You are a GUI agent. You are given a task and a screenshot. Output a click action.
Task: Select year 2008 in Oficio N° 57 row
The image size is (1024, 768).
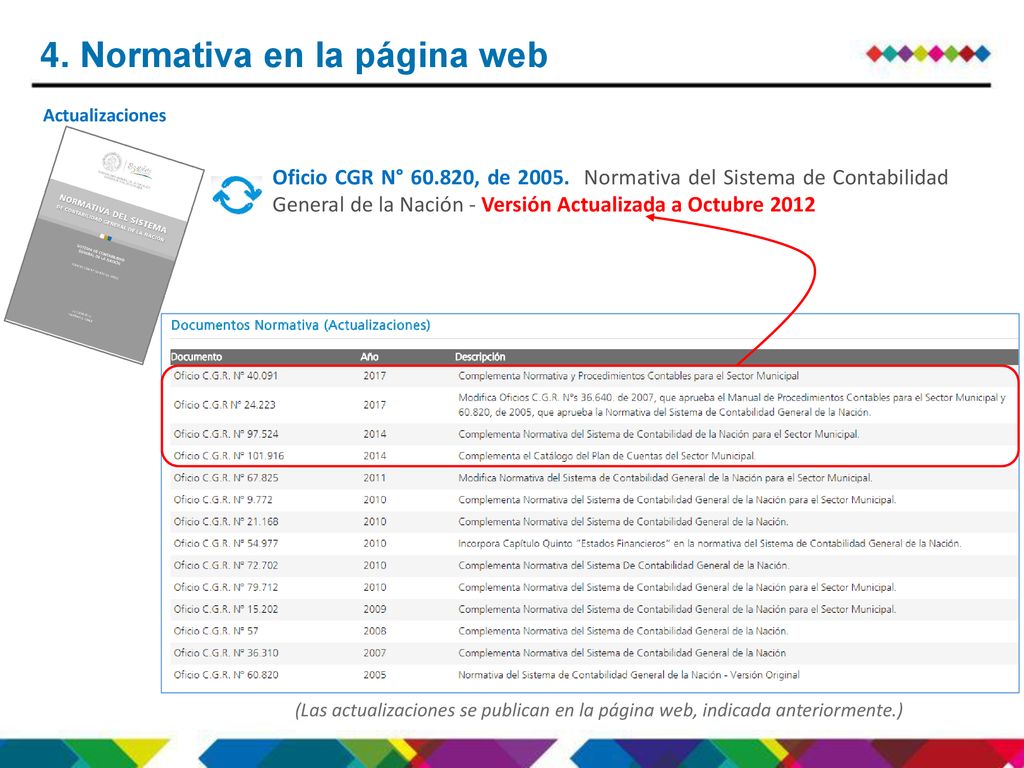374,631
